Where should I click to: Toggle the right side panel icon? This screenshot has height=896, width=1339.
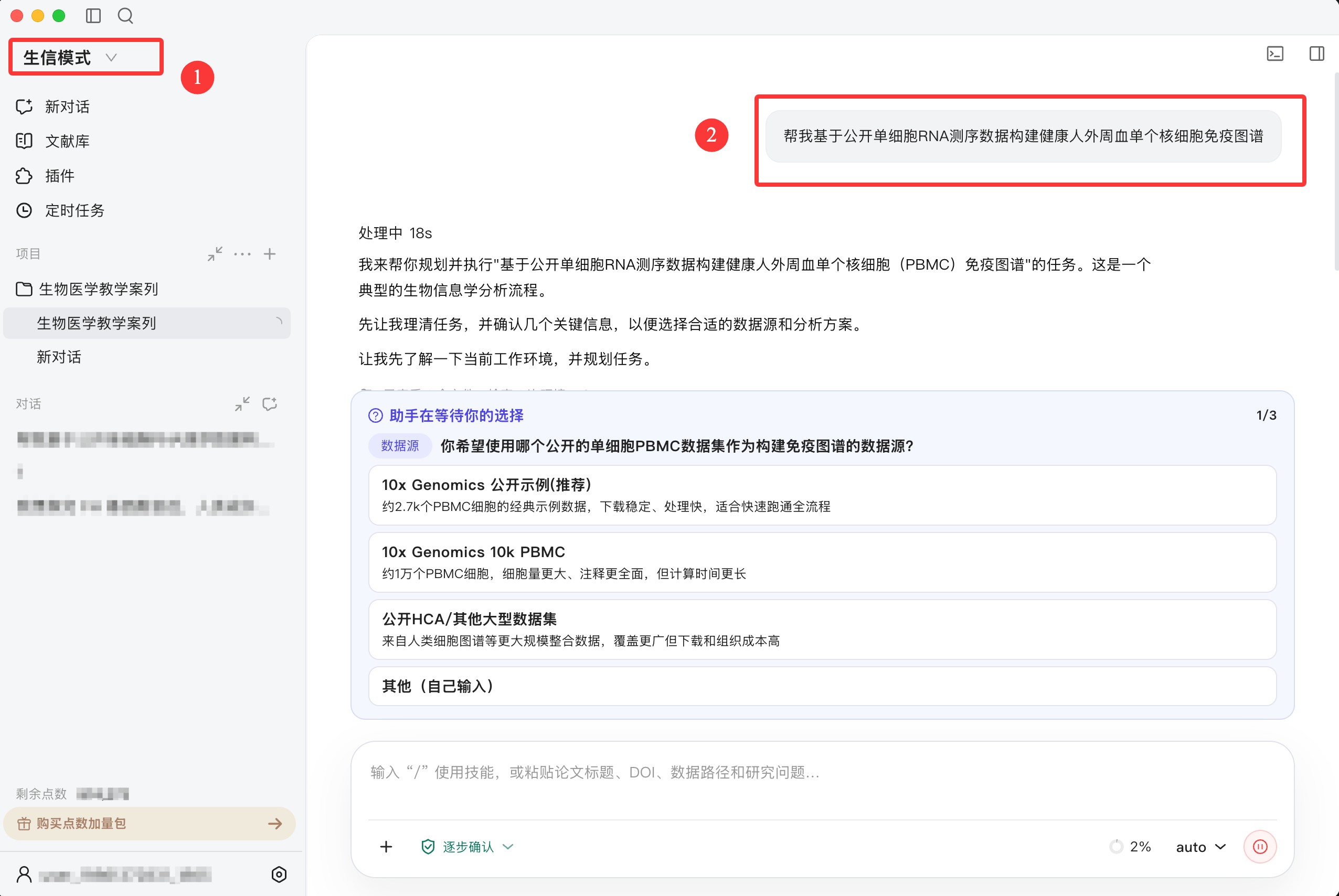pos(1317,53)
